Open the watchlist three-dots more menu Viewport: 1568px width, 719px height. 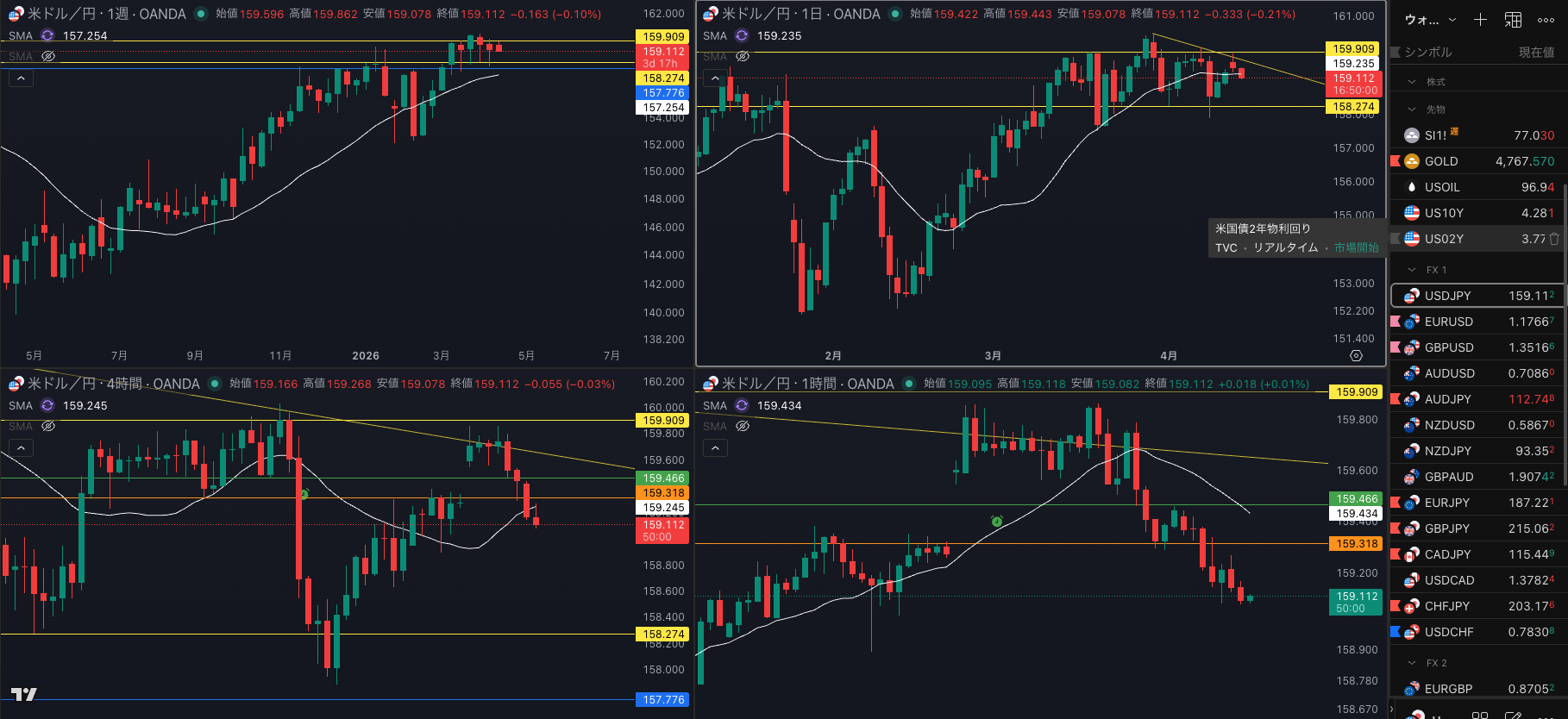(x=1546, y=20)
